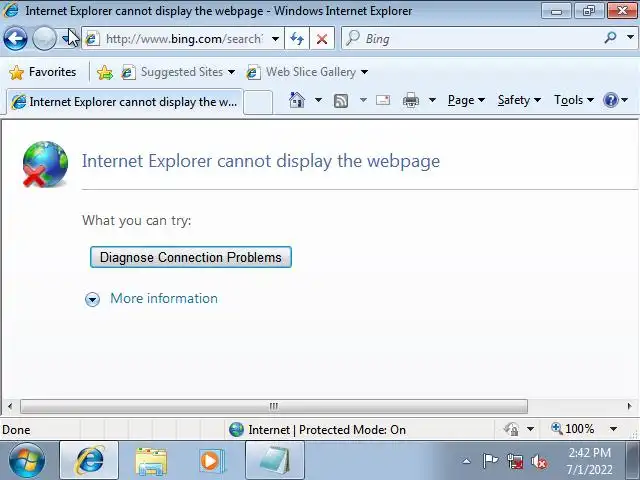
Task: Click the scroll right arrow
Action: pos(629,406)
